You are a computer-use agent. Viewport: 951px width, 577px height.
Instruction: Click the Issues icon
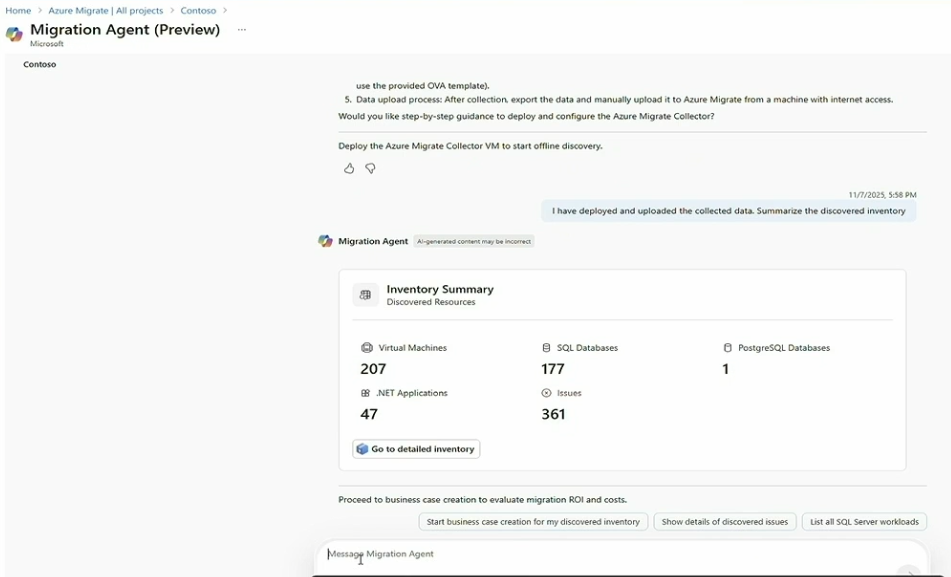tap(546, 393)
